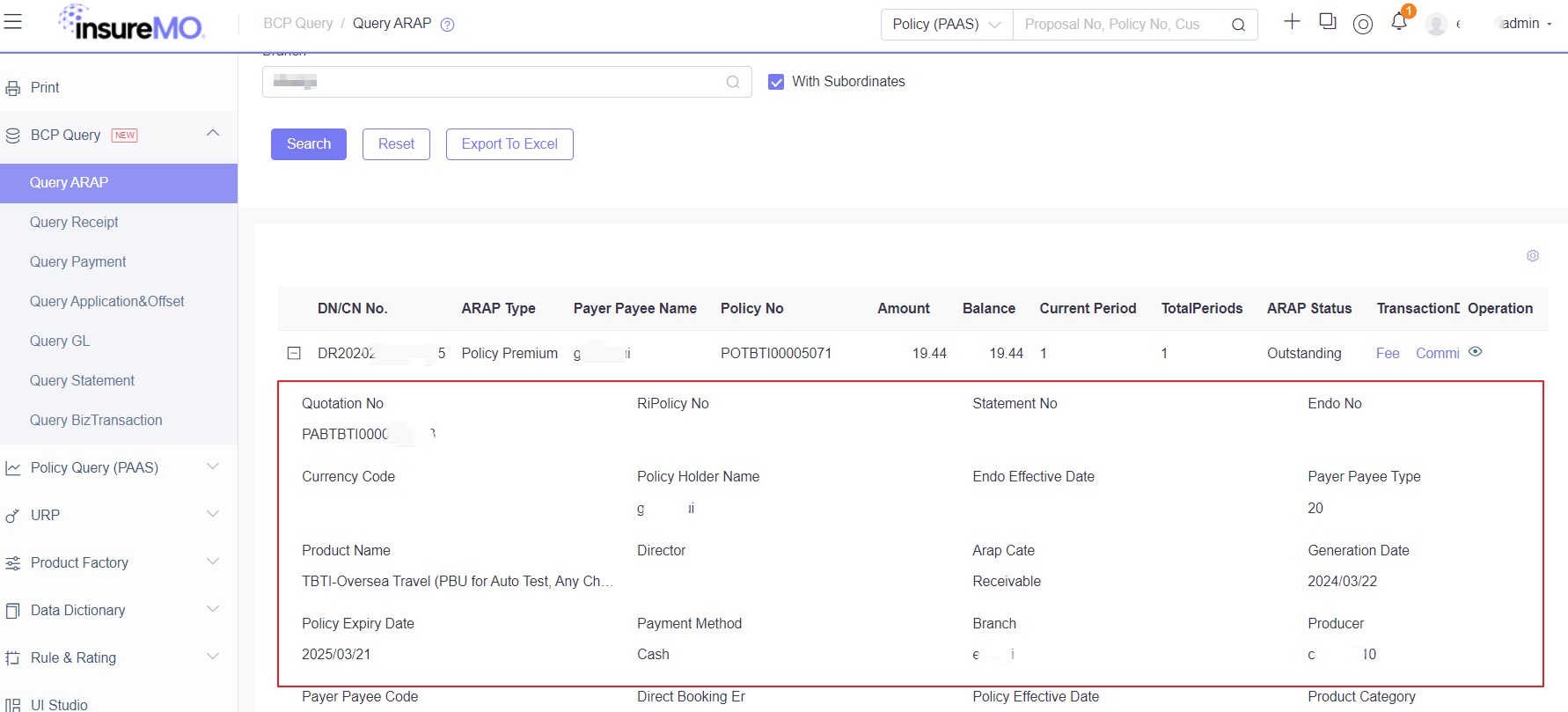Expand the URP menu section
The height and width of the screenshot is (712, 1568).
point(213,513)
